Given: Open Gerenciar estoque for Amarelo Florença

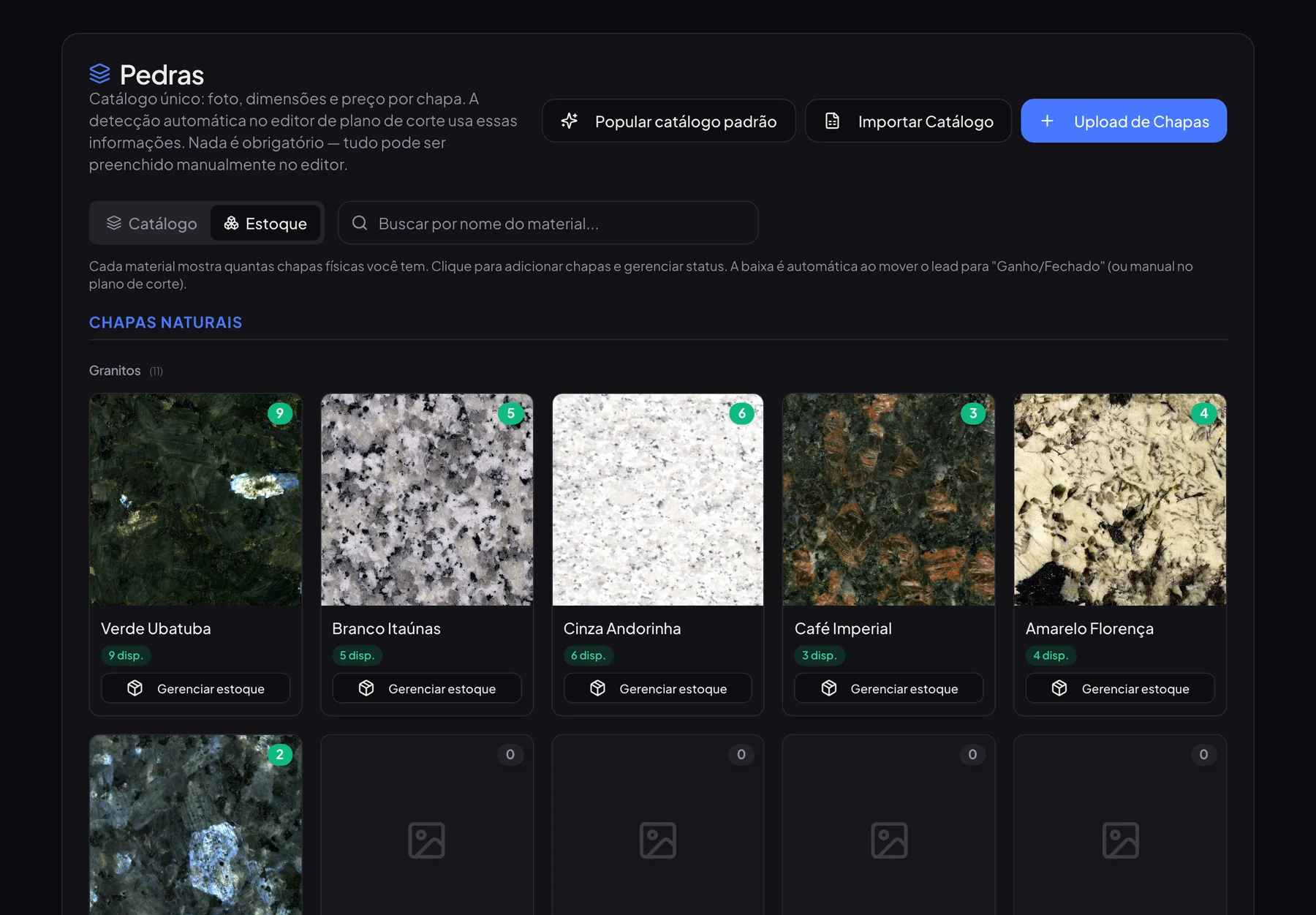Looking at the screenshot, I should (x=1120, y=688).
